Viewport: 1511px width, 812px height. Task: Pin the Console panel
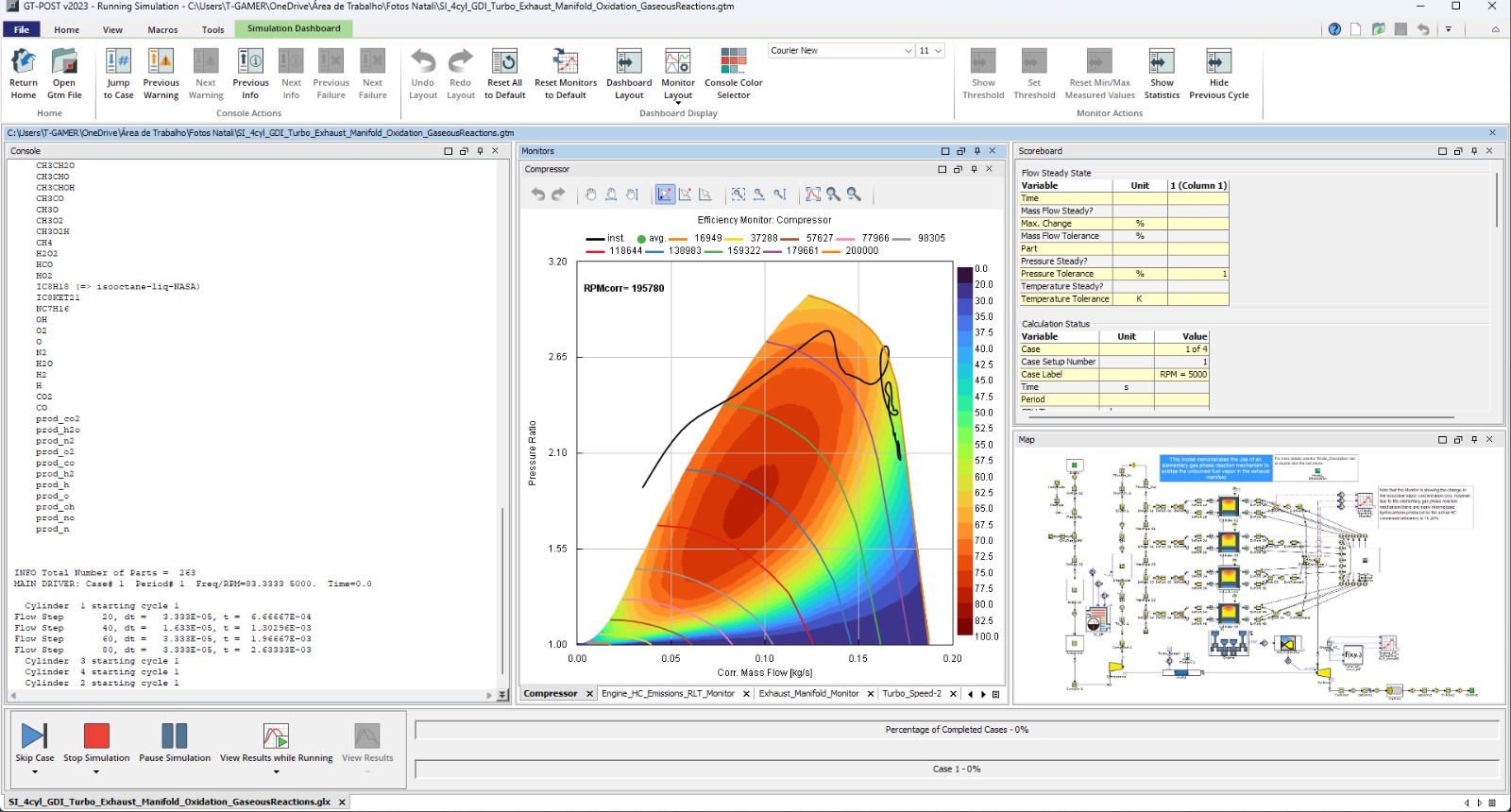tap(480, 151)
